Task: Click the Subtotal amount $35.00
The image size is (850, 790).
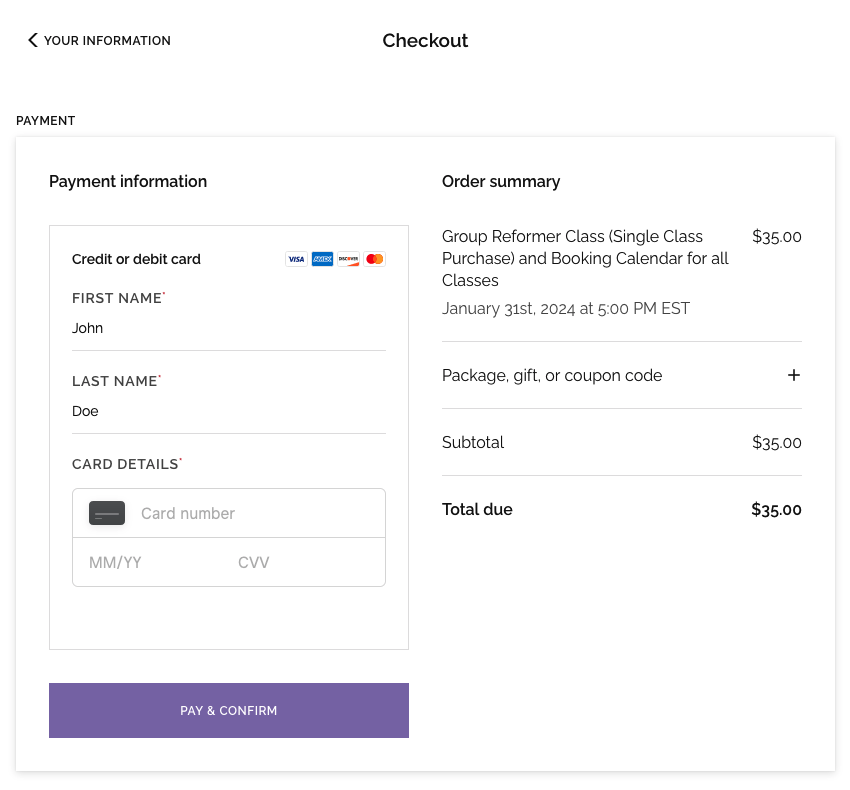Action: click(777, 442)
